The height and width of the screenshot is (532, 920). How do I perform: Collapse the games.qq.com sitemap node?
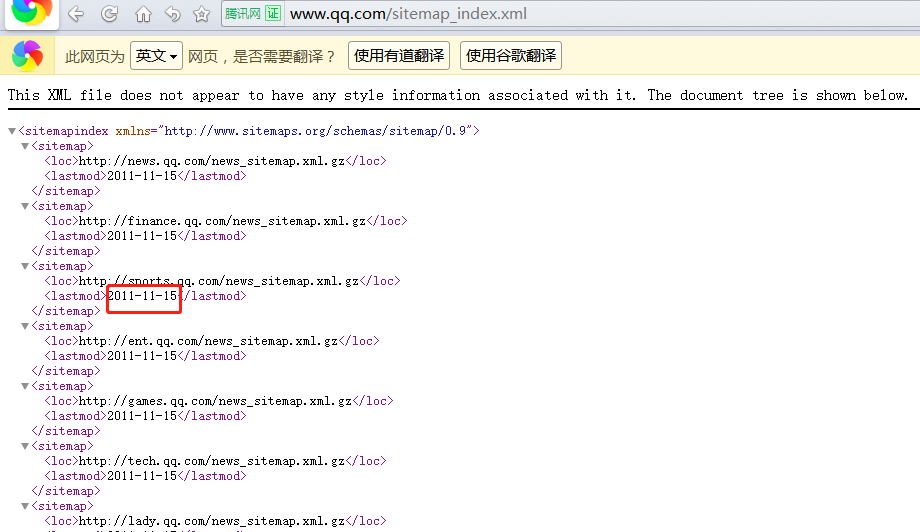[x=25, y=386]
